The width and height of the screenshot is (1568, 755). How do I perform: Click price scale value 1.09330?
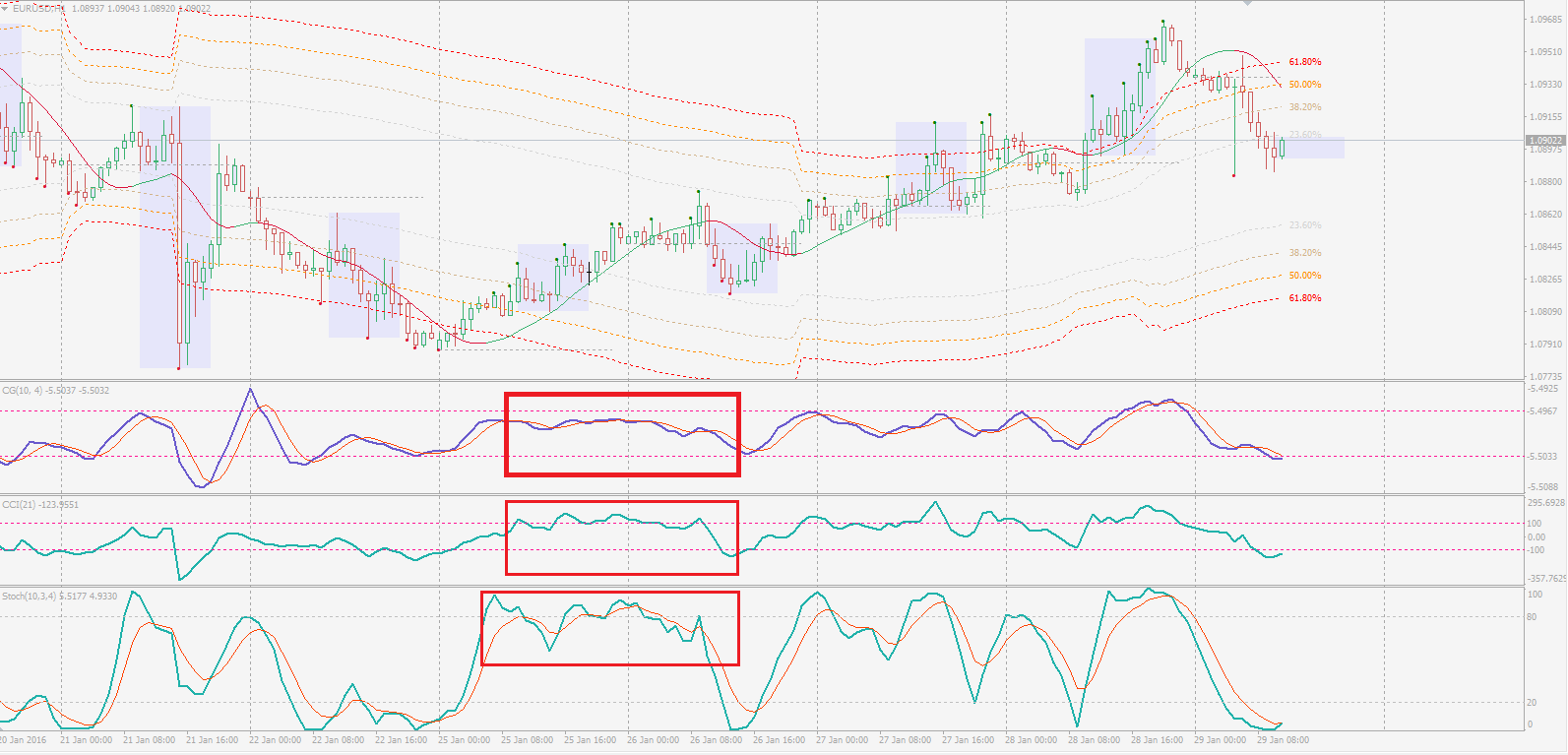click(x=1546, y=85)
